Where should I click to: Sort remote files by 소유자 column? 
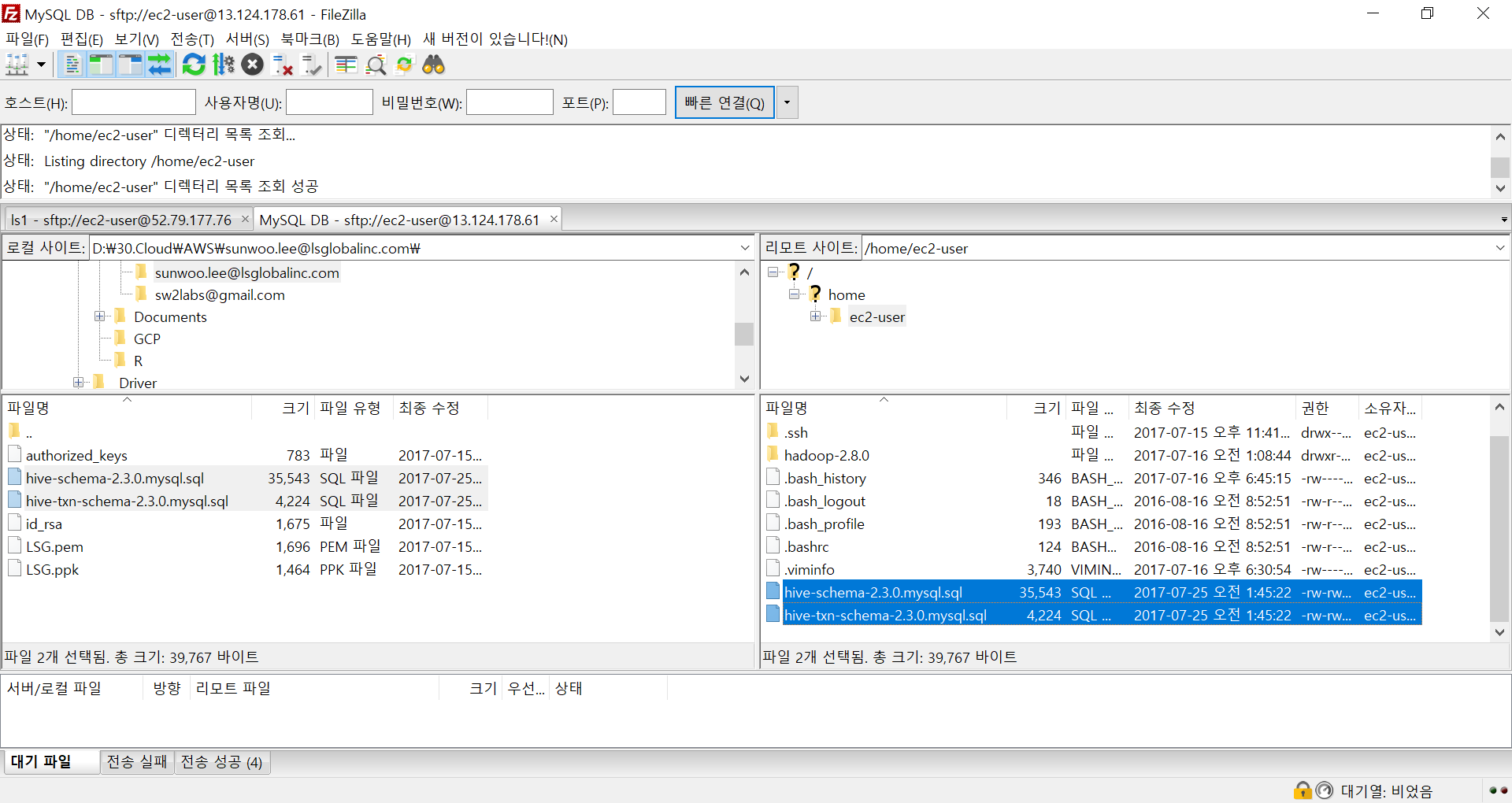pyautogui.click(x=1390, y=408)
